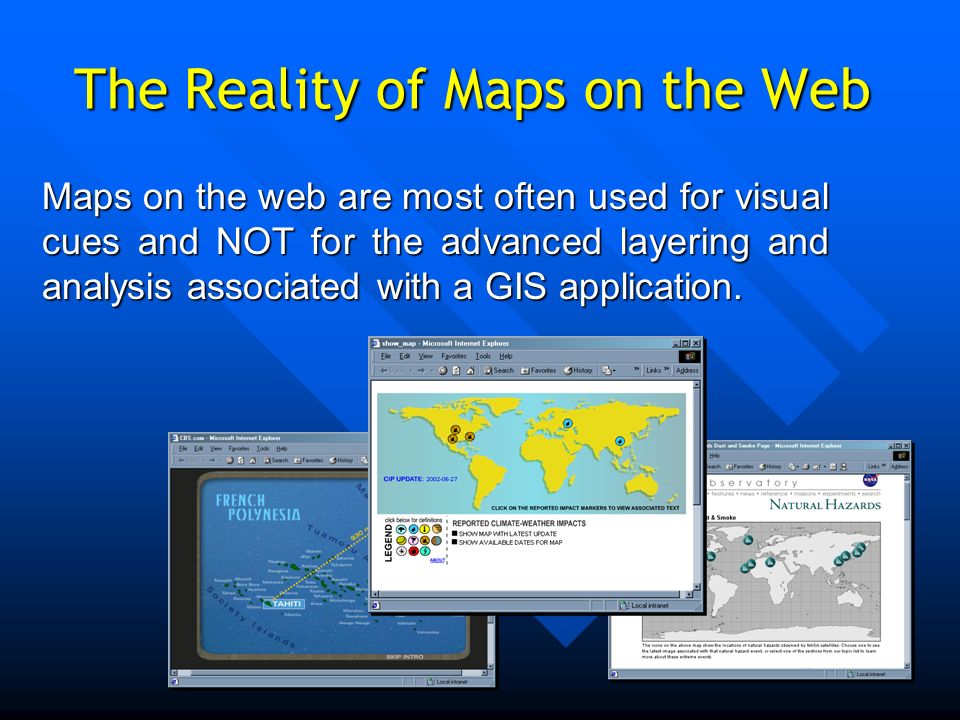Click Back arrow in show_map toolbar

pyautogui.click(x=384, y=370)
